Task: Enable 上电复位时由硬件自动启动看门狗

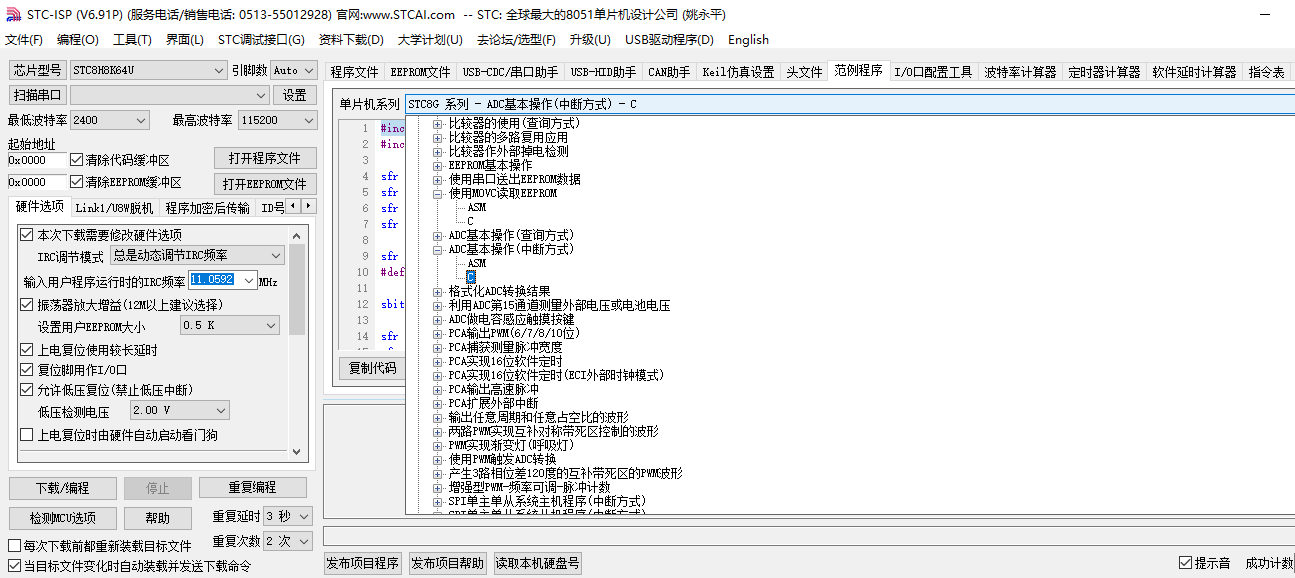Action: pyautogui.click(x=27, y=435)
